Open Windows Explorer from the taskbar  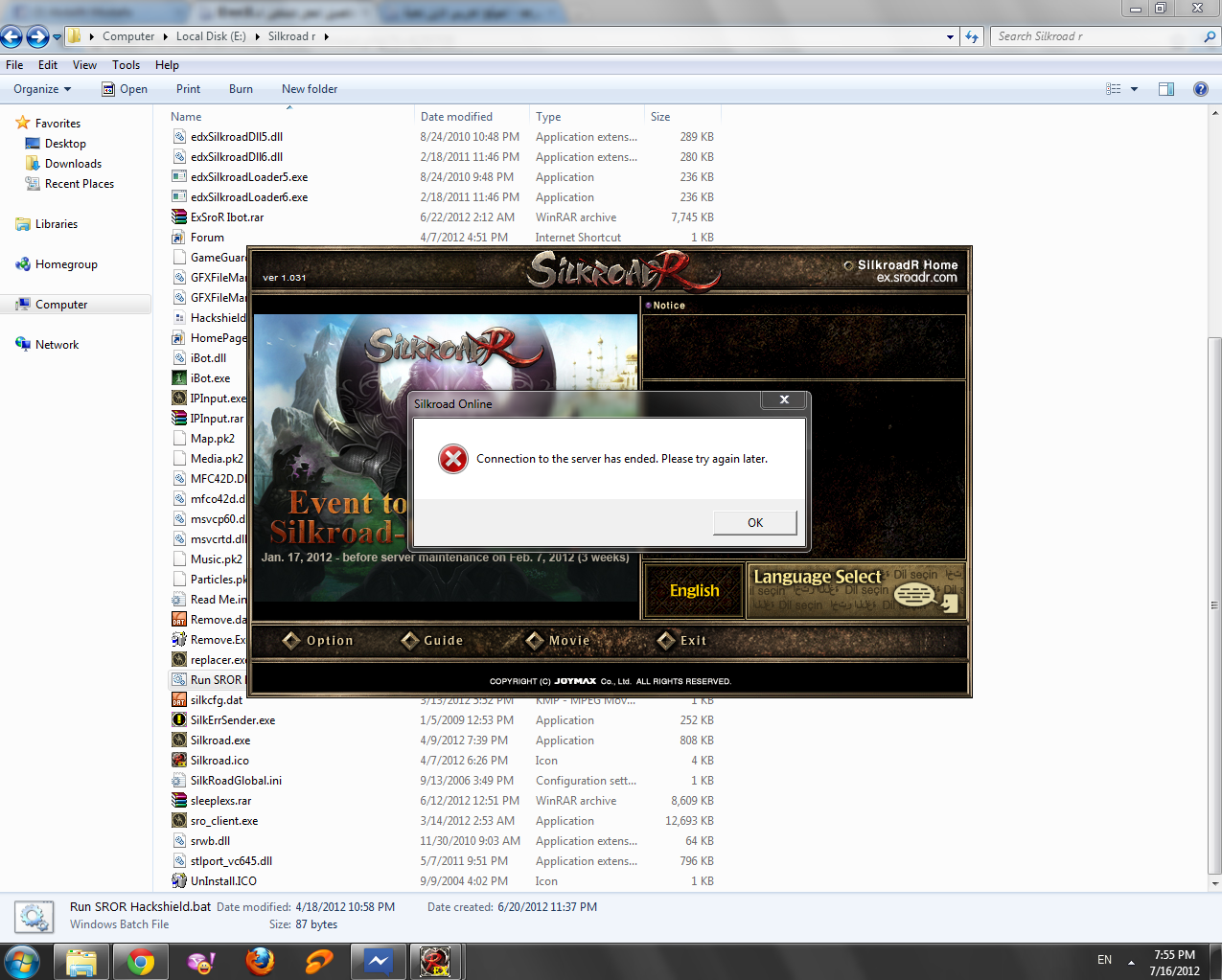tap(81, 961)
